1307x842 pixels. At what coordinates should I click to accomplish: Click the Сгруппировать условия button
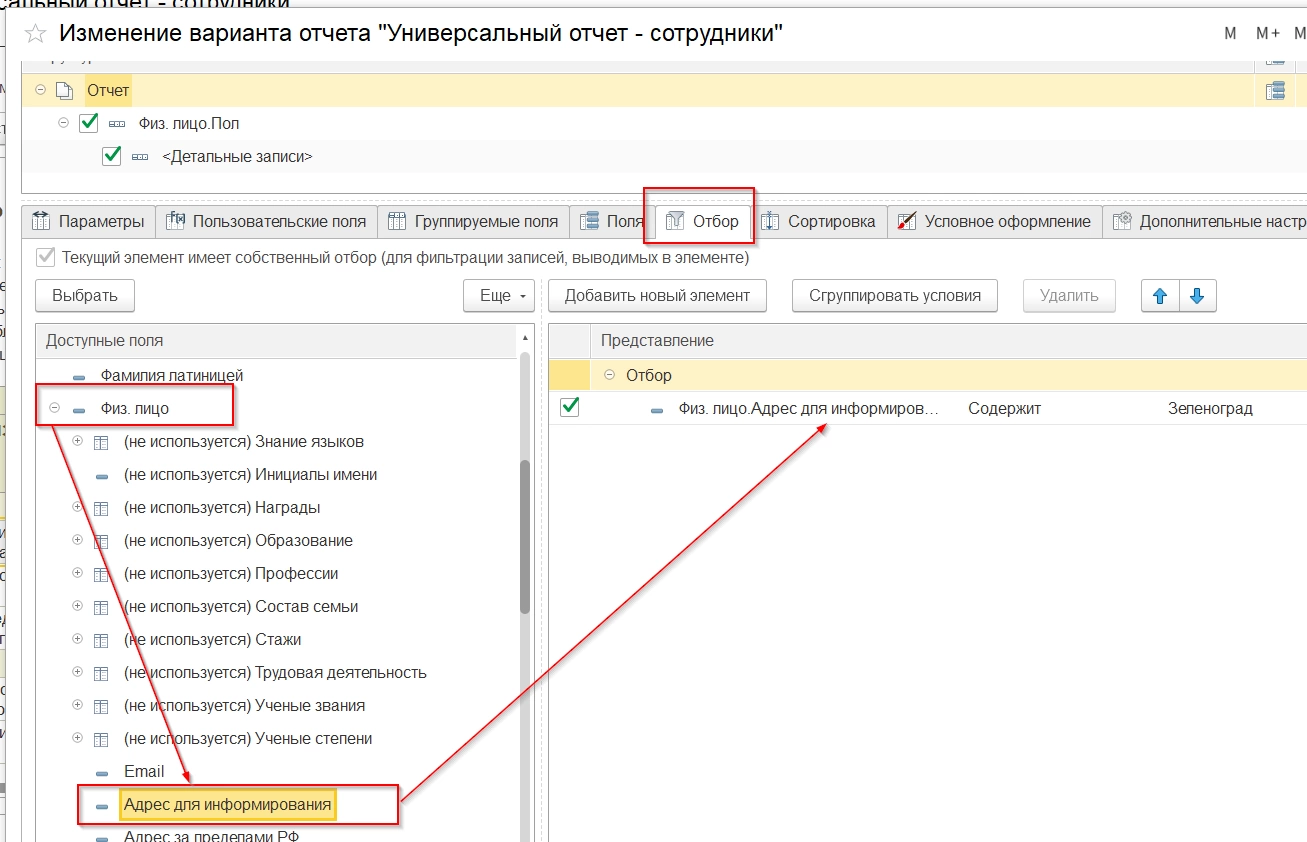point(895,296)
